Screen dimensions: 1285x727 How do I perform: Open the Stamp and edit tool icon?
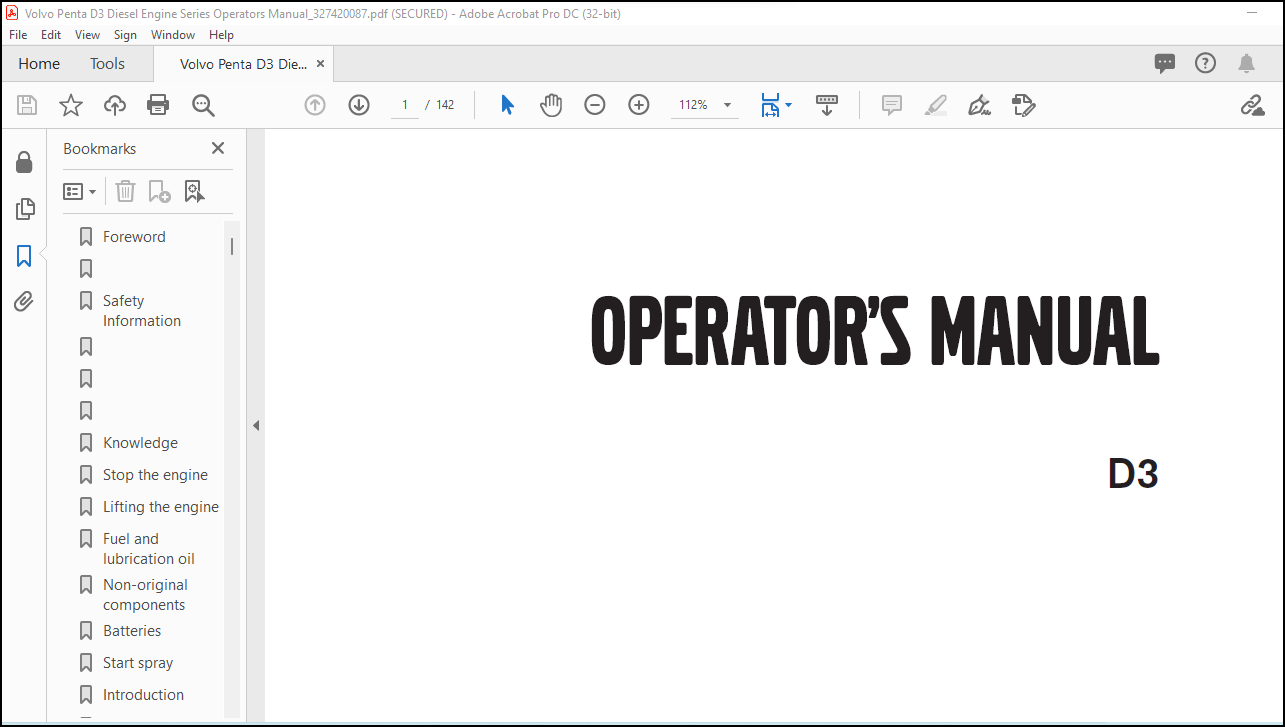1023,105
